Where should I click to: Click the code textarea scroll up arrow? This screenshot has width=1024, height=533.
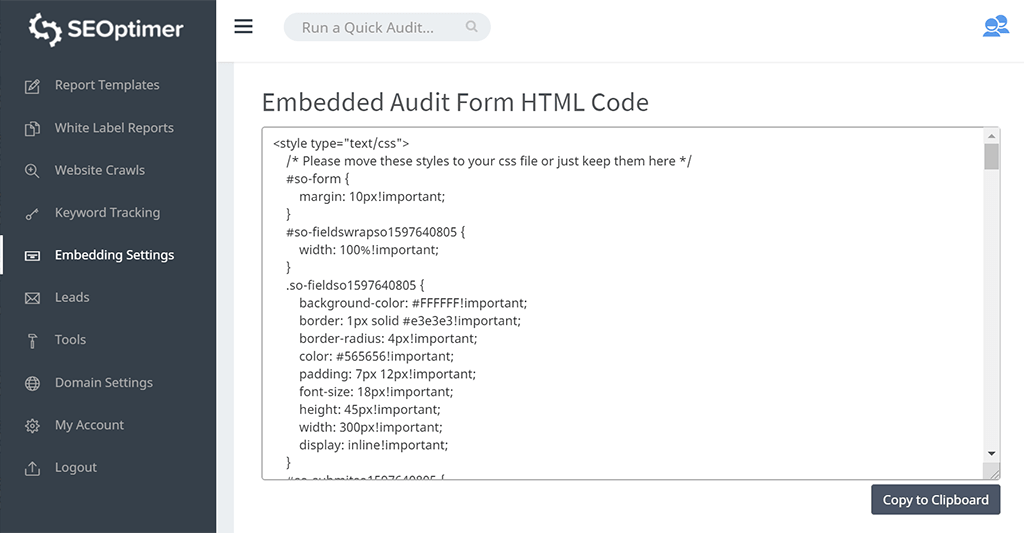(x=991, y=136)
